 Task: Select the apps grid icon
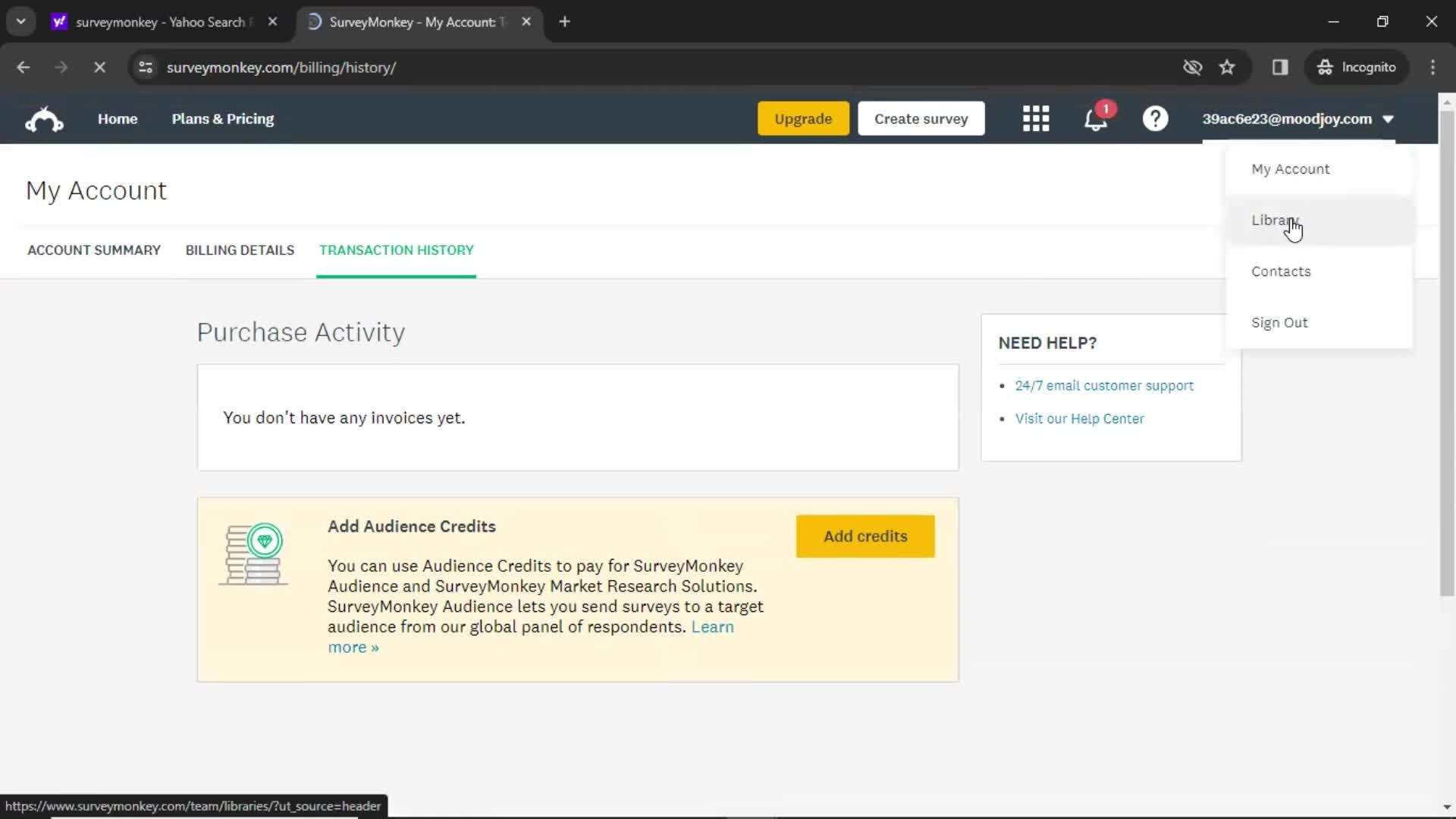1035,119
